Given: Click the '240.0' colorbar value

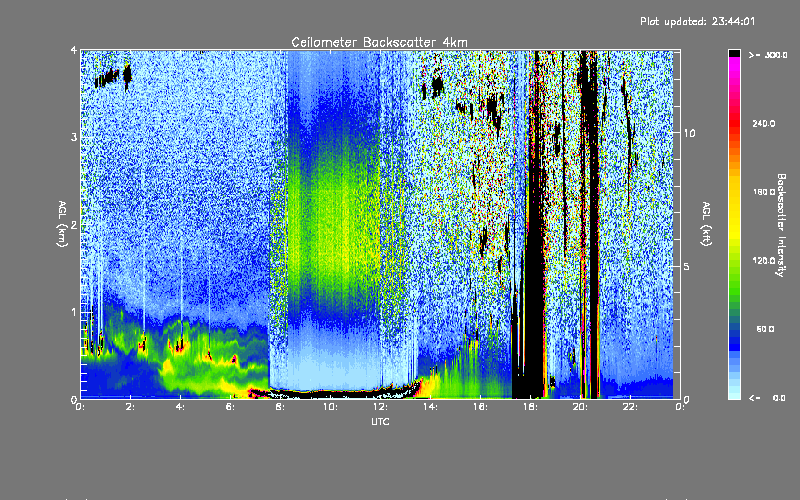Looking at the screenshot, I should pos(764,123).
